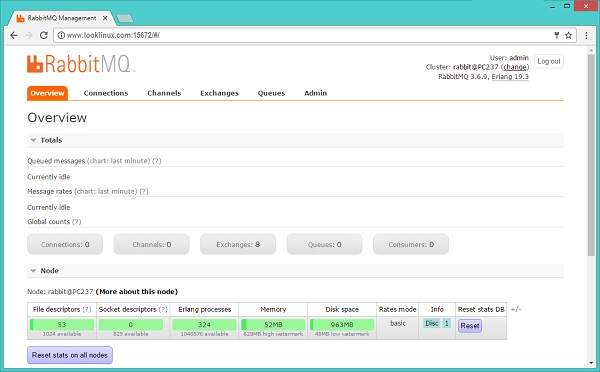
Task: Click the Disc info badge
Action: [432, 323]
